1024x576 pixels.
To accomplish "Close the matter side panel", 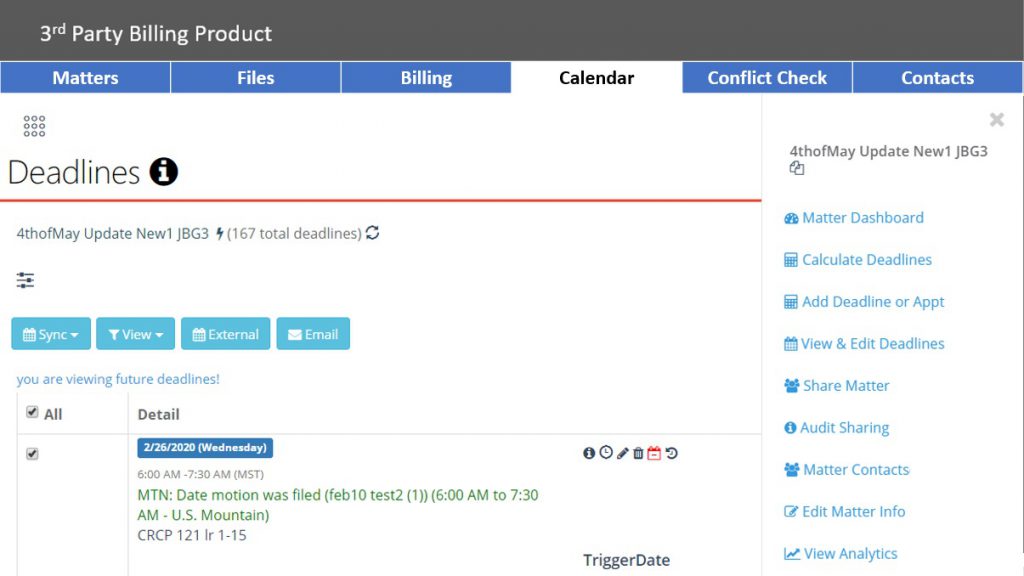I will (997, 120).
